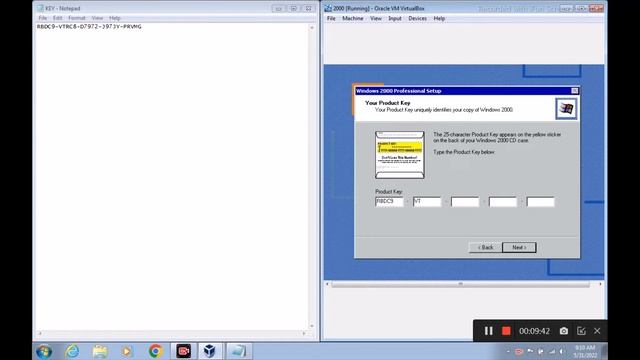This screenshot has height=360, width=640.
Task: Switch to the screen recorder taskbar app
Action: (183, 351)
